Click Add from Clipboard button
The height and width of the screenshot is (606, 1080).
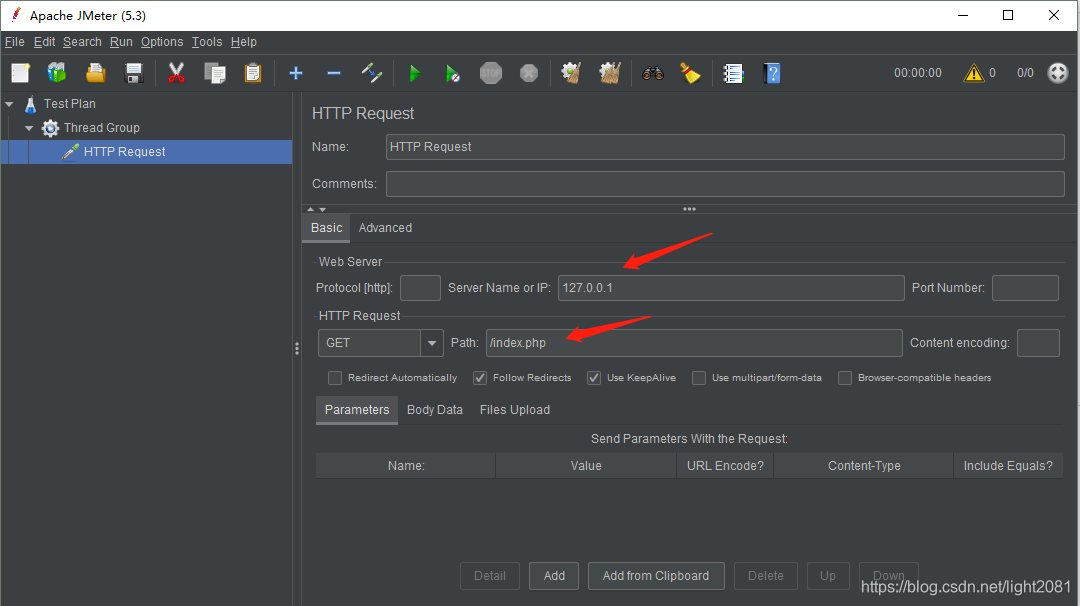[x=656, y=576]
